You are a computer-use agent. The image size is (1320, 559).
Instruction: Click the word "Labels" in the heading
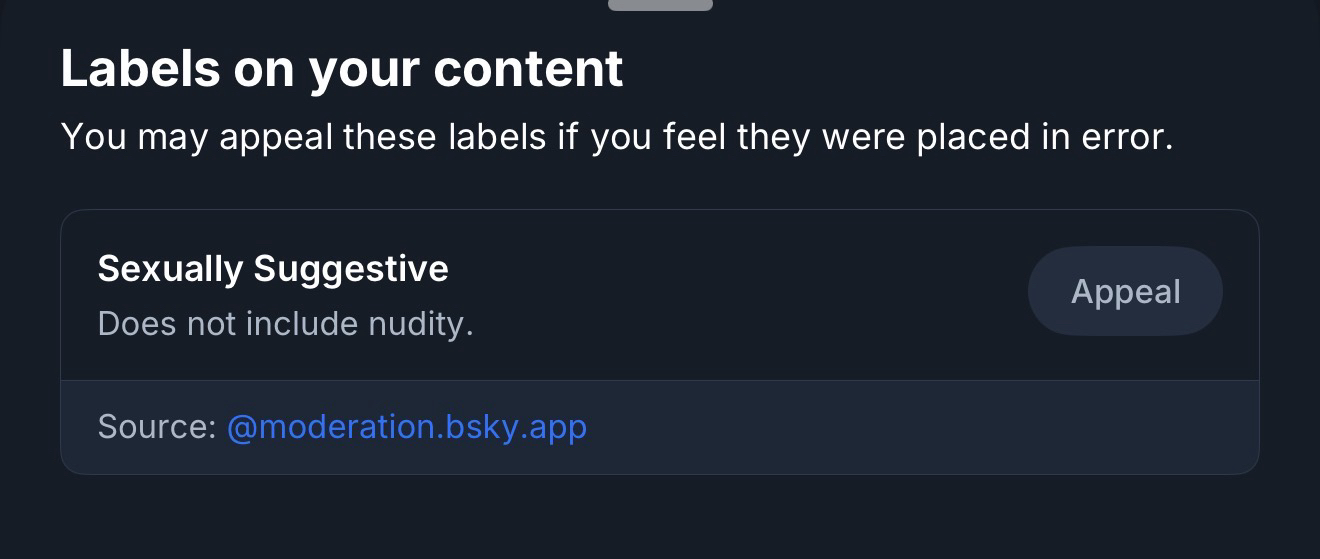coord(140,69)
